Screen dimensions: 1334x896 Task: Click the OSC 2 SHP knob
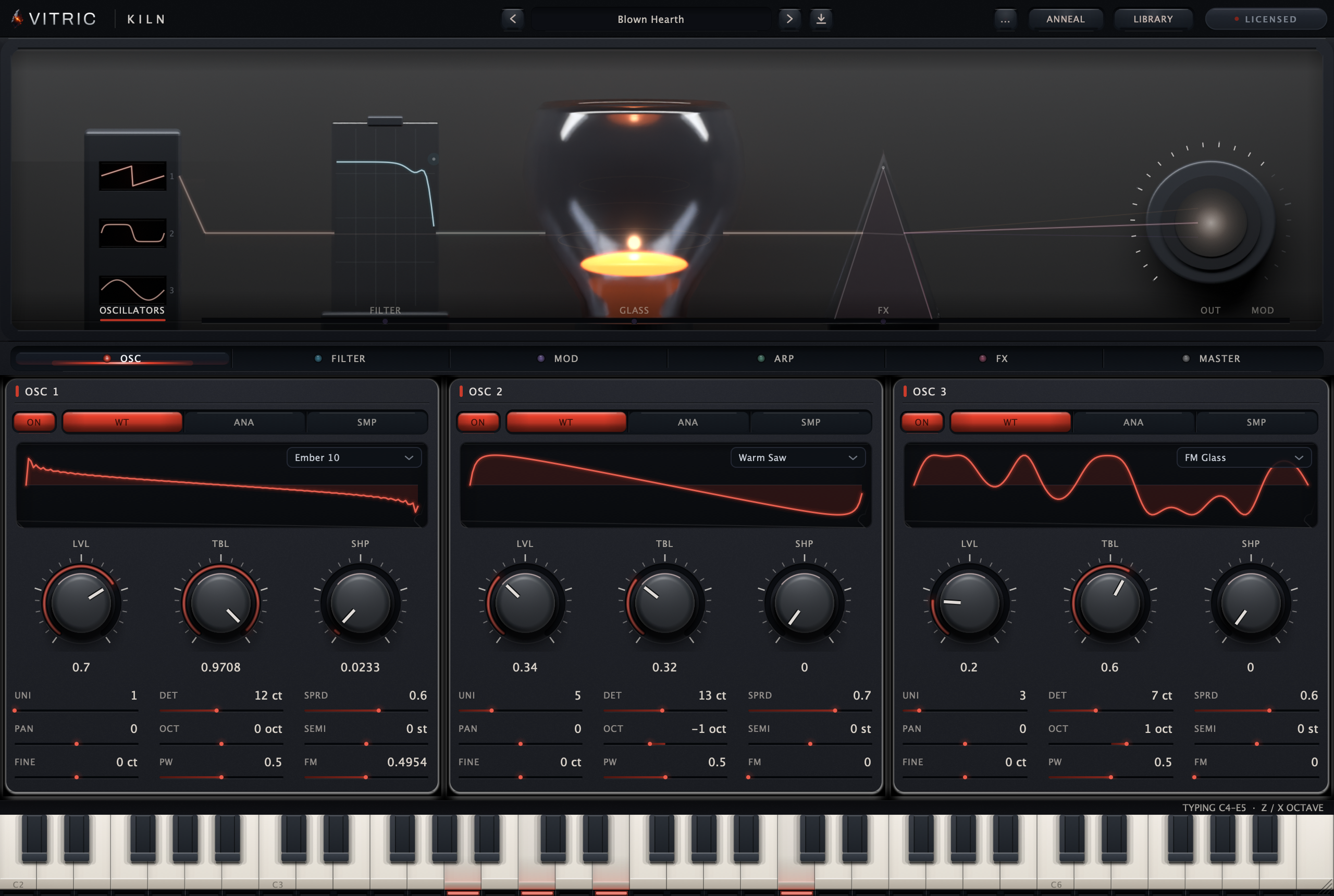[804, 602]
